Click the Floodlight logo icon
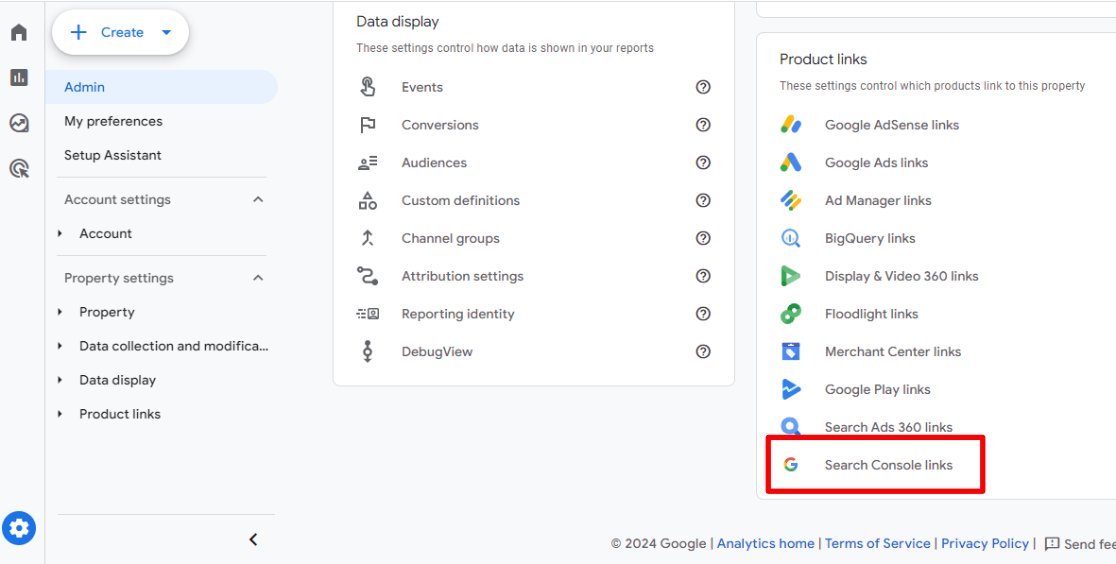This screenshot has height=564, width=1116. pos(791,313)
